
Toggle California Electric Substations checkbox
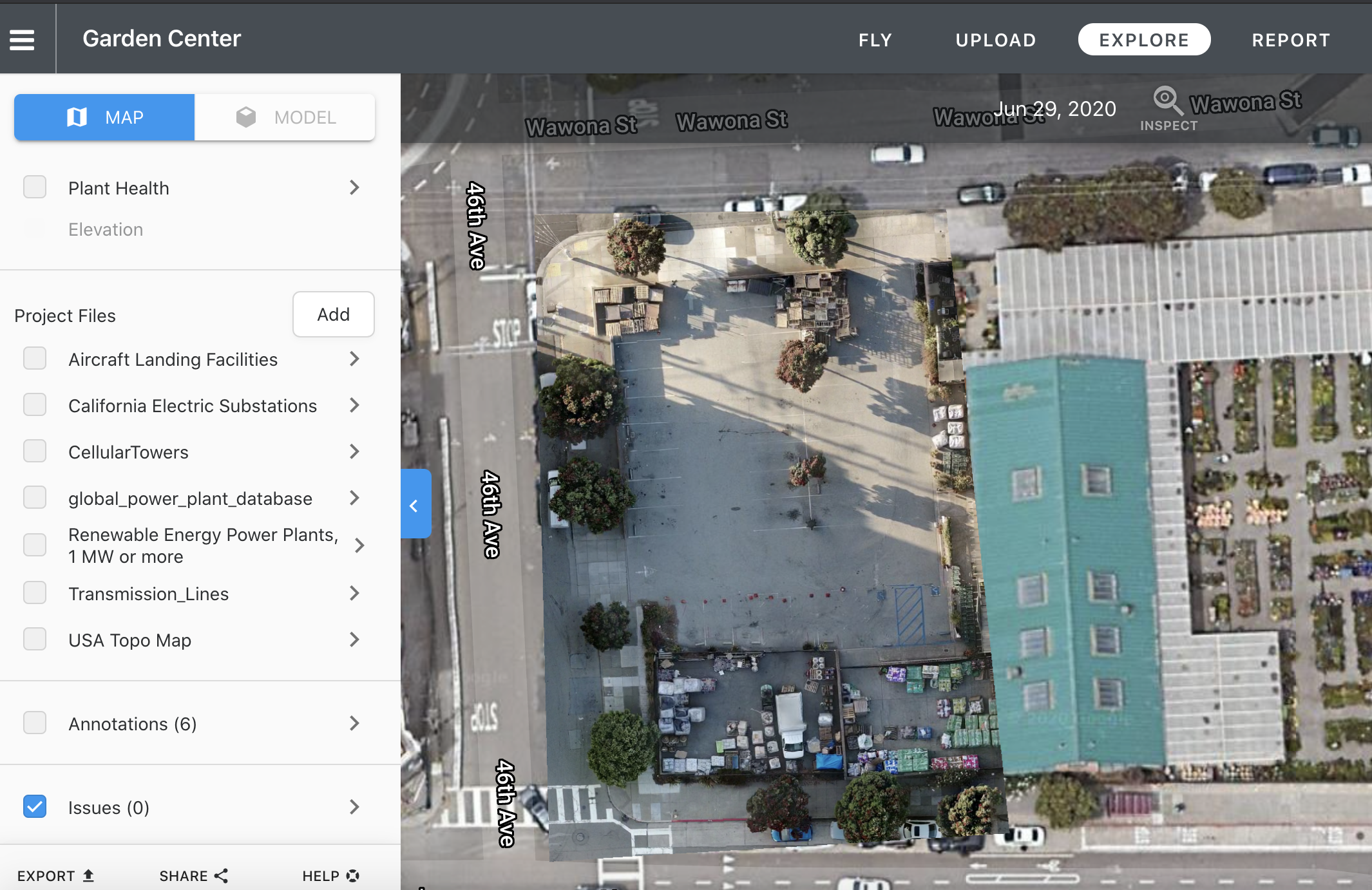click(x=35, y=405)
